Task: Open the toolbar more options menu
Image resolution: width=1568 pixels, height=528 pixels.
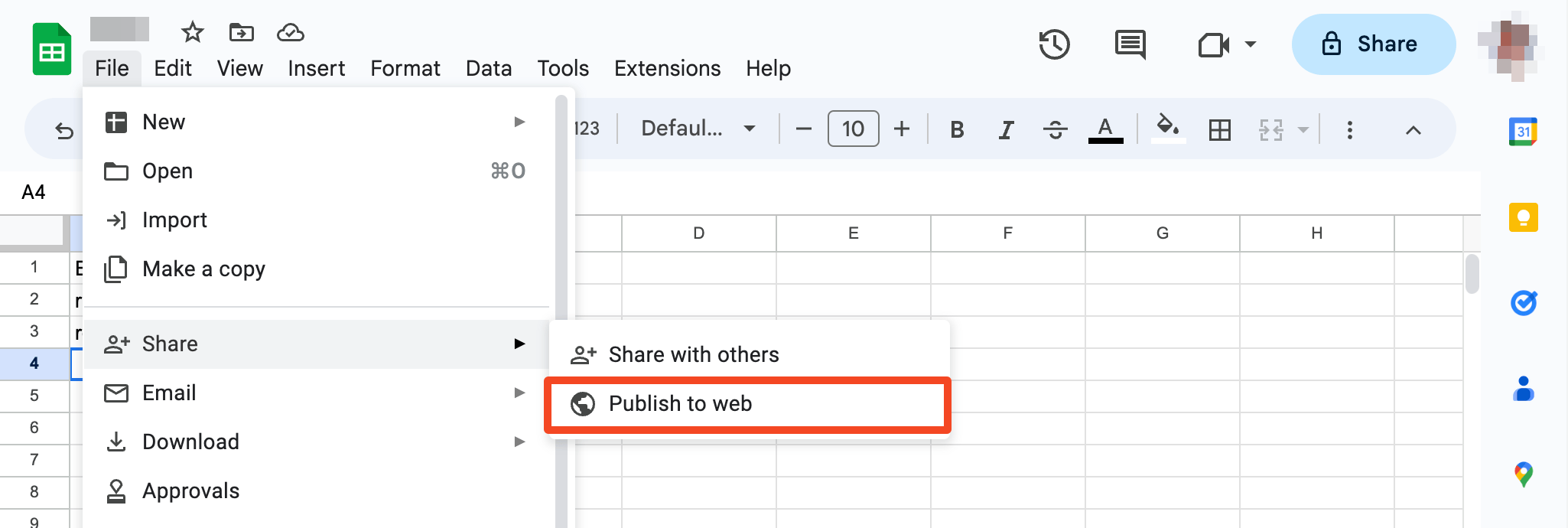Action: pyautogui.click(x=1349, y=130)
